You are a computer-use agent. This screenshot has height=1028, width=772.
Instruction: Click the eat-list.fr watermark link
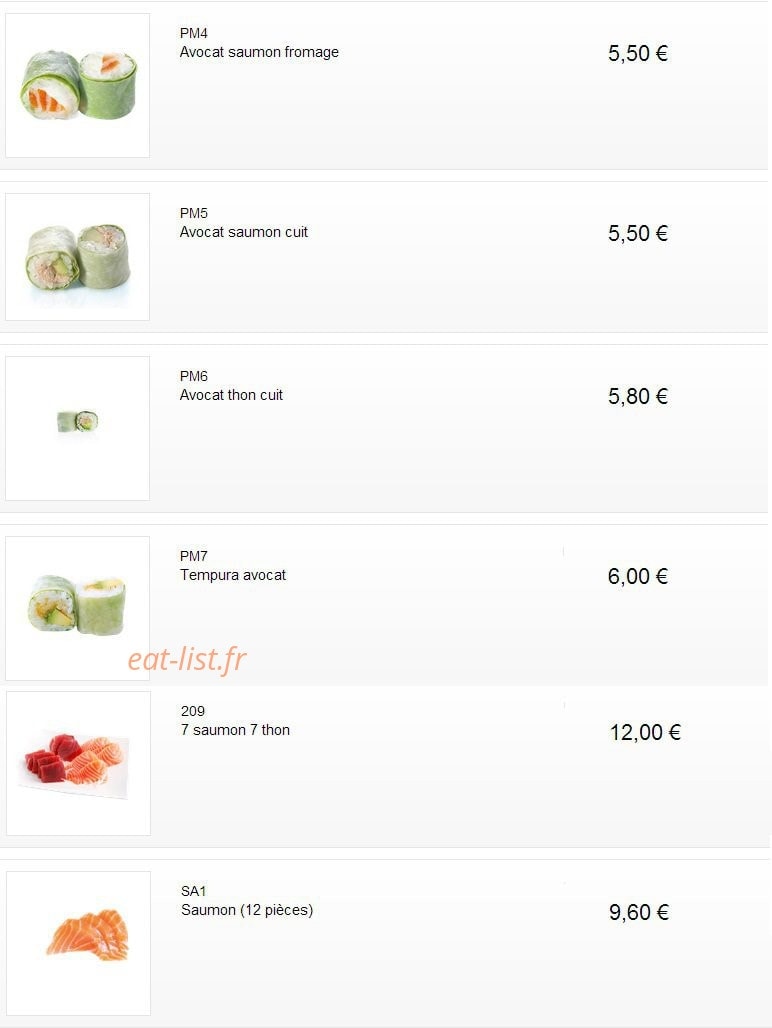click(x=187, y=660)
